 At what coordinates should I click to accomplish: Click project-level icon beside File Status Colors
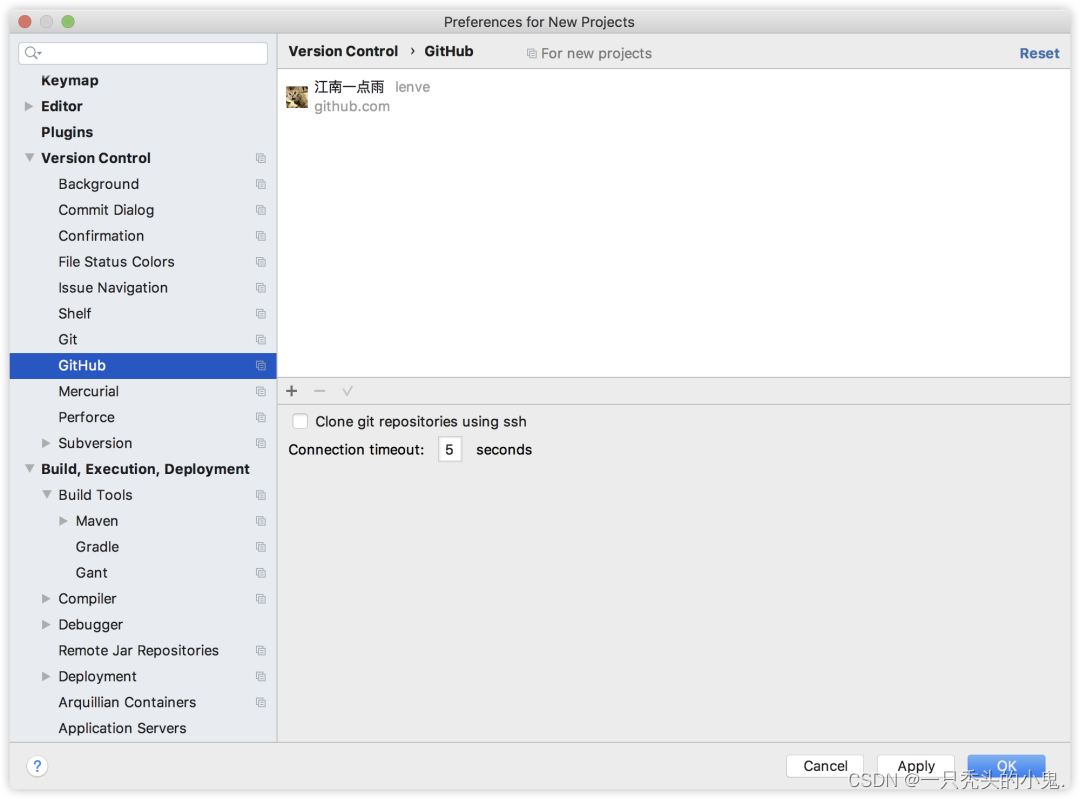(261, 262)
